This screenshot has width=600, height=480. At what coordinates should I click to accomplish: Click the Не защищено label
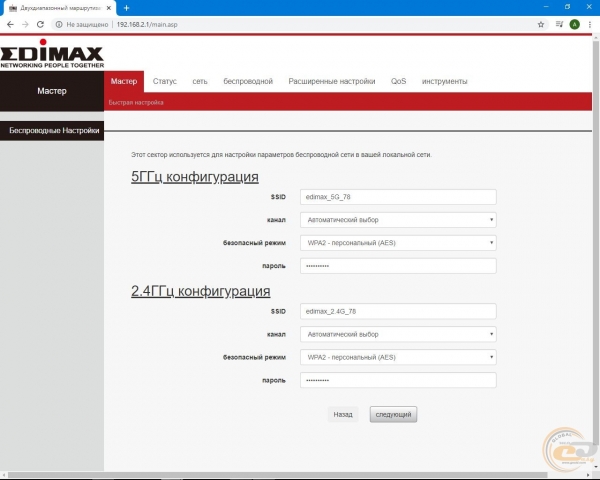[87, 24]
